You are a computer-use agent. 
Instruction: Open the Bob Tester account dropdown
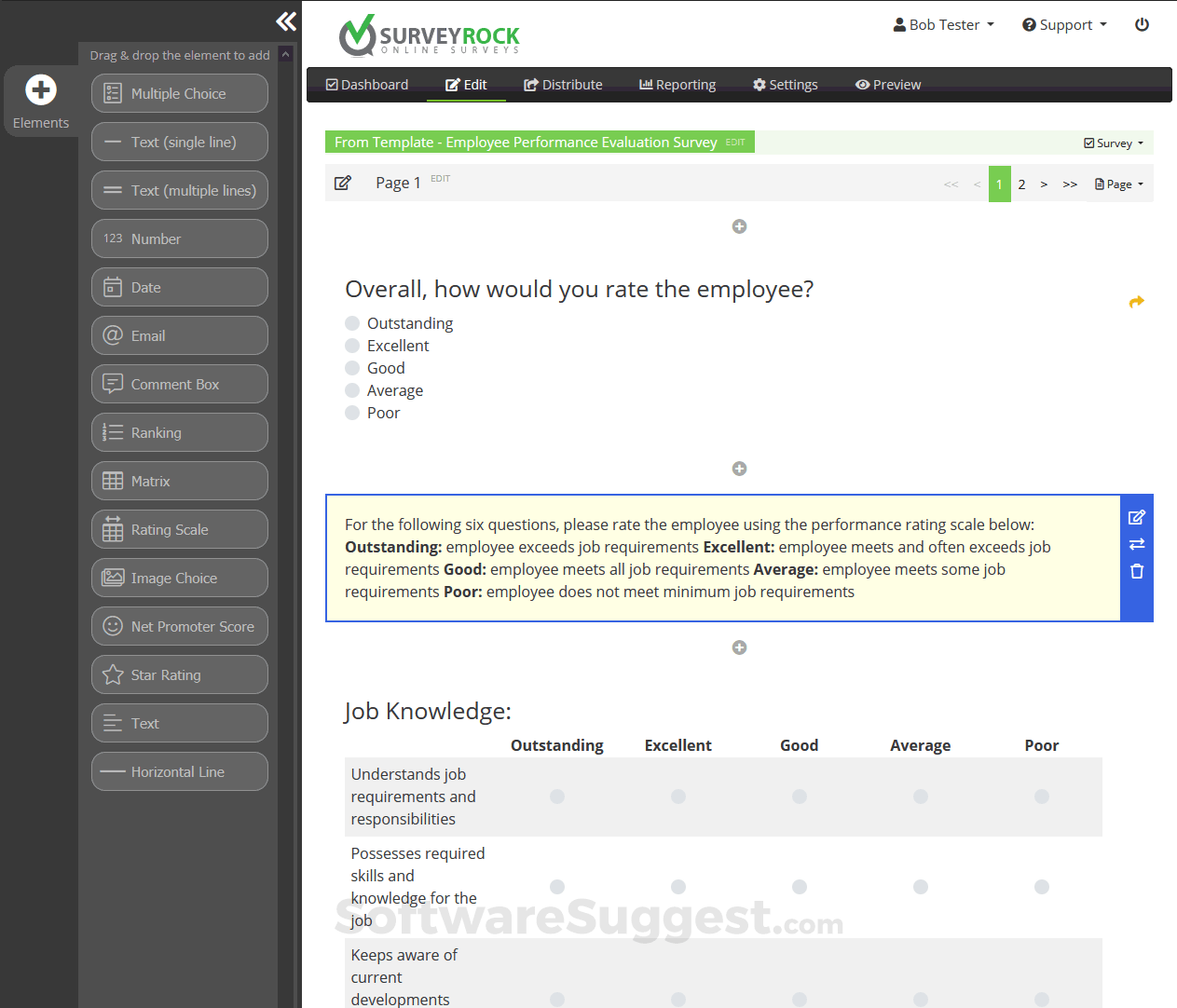pyautogui.click(x=943, y=24)
